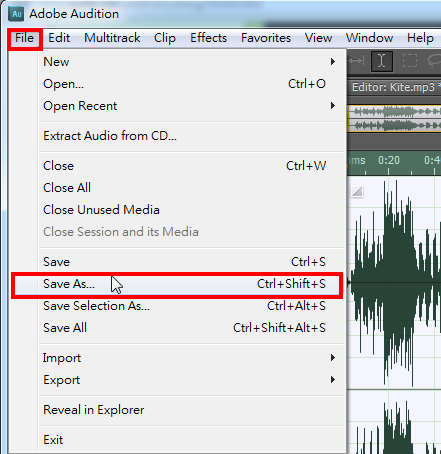Open the Help menu
441x454 pixels.
(x=420, y=38)
